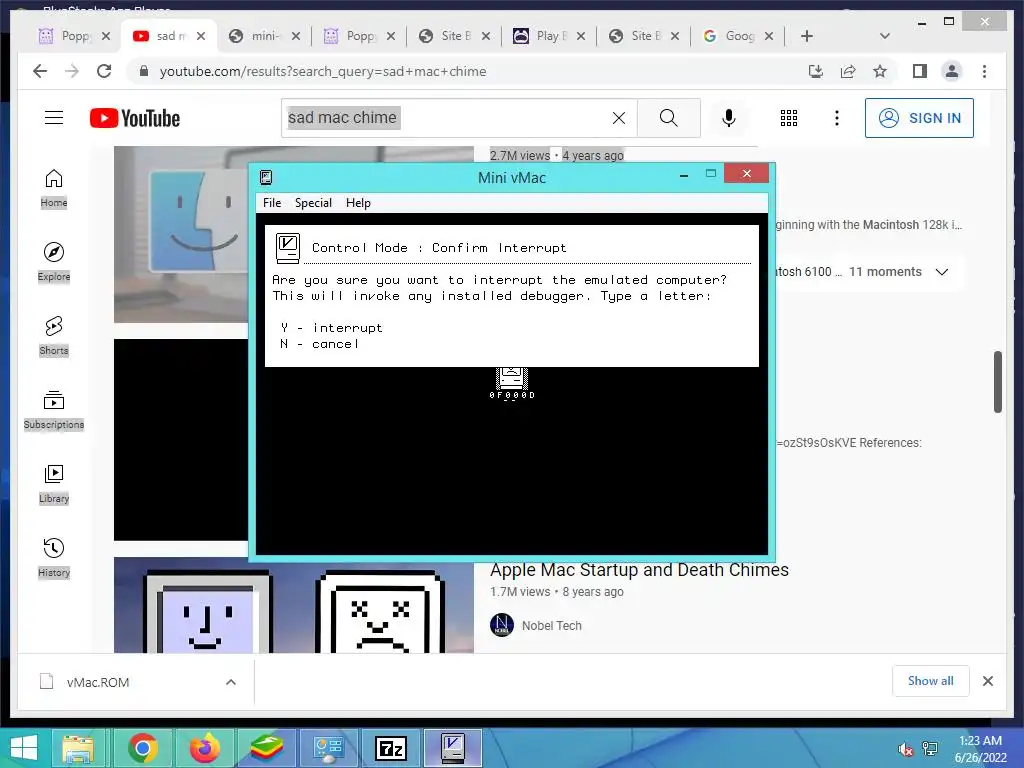Open 7-Zip from the taskbar
This screenshot has width=1024, height=768.
pyautogui.click(x=391, y=748)
